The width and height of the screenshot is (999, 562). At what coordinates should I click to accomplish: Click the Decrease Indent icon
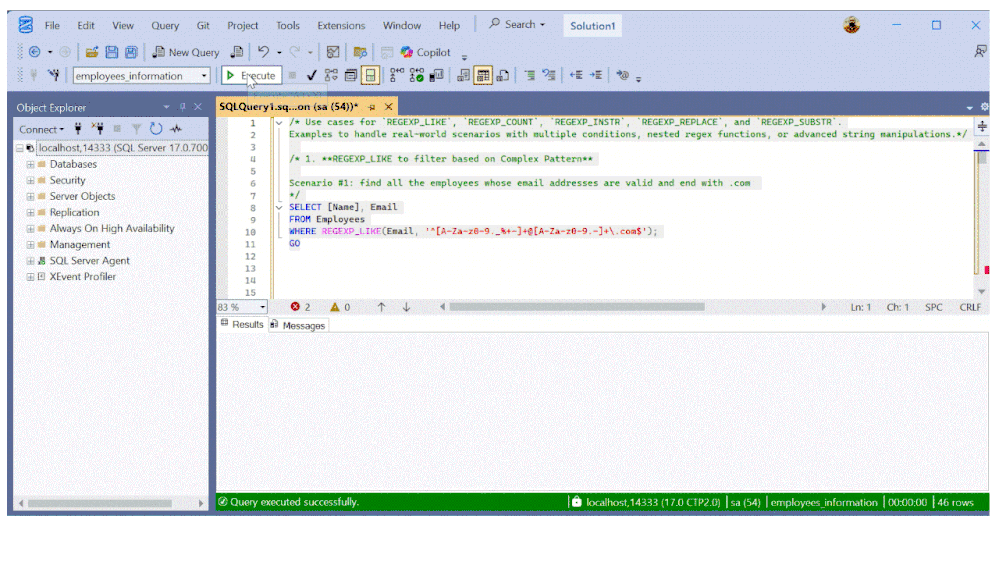[576, 75]
